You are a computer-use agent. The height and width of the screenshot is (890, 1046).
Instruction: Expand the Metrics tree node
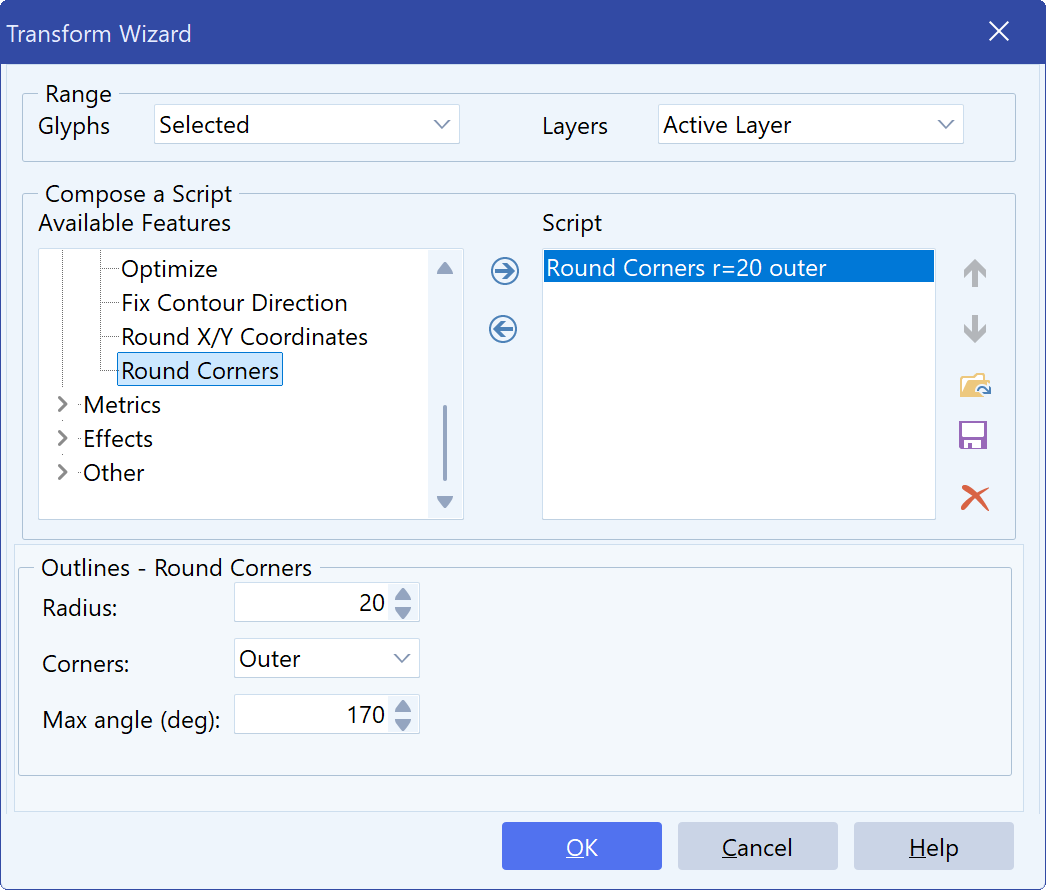62,404
